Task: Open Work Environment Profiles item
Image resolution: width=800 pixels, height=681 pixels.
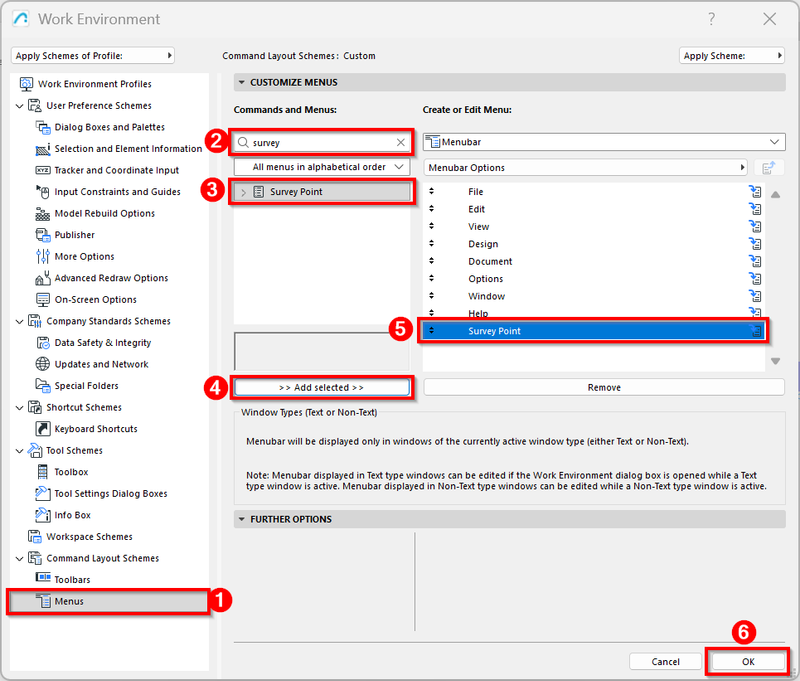Action: pyautogui.click(x=94, y=84)
